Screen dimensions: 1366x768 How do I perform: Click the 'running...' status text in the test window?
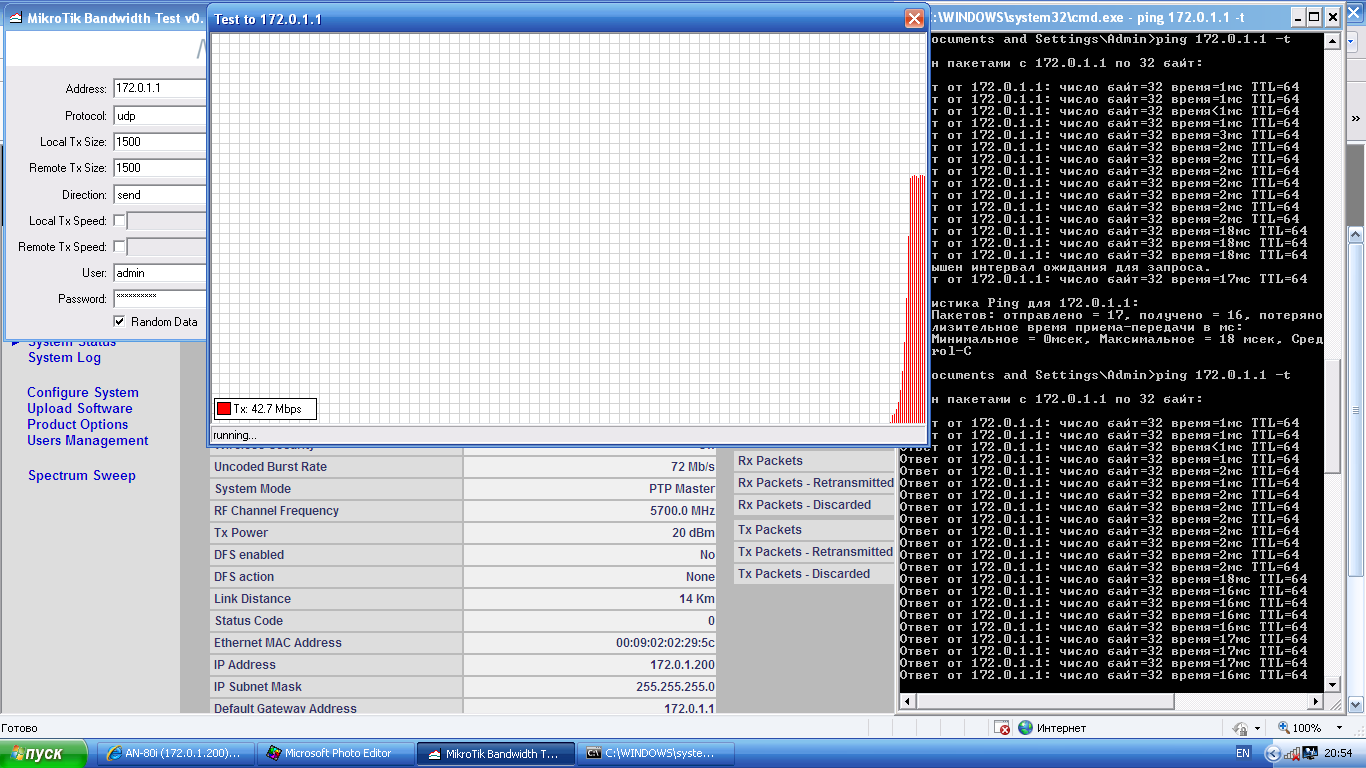pyautogui.click(x=235, y=435)
